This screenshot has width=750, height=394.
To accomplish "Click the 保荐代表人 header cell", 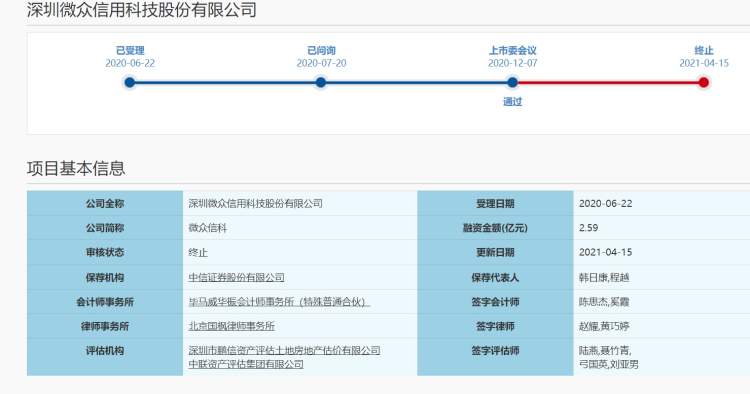I will [x=495, y=277].
